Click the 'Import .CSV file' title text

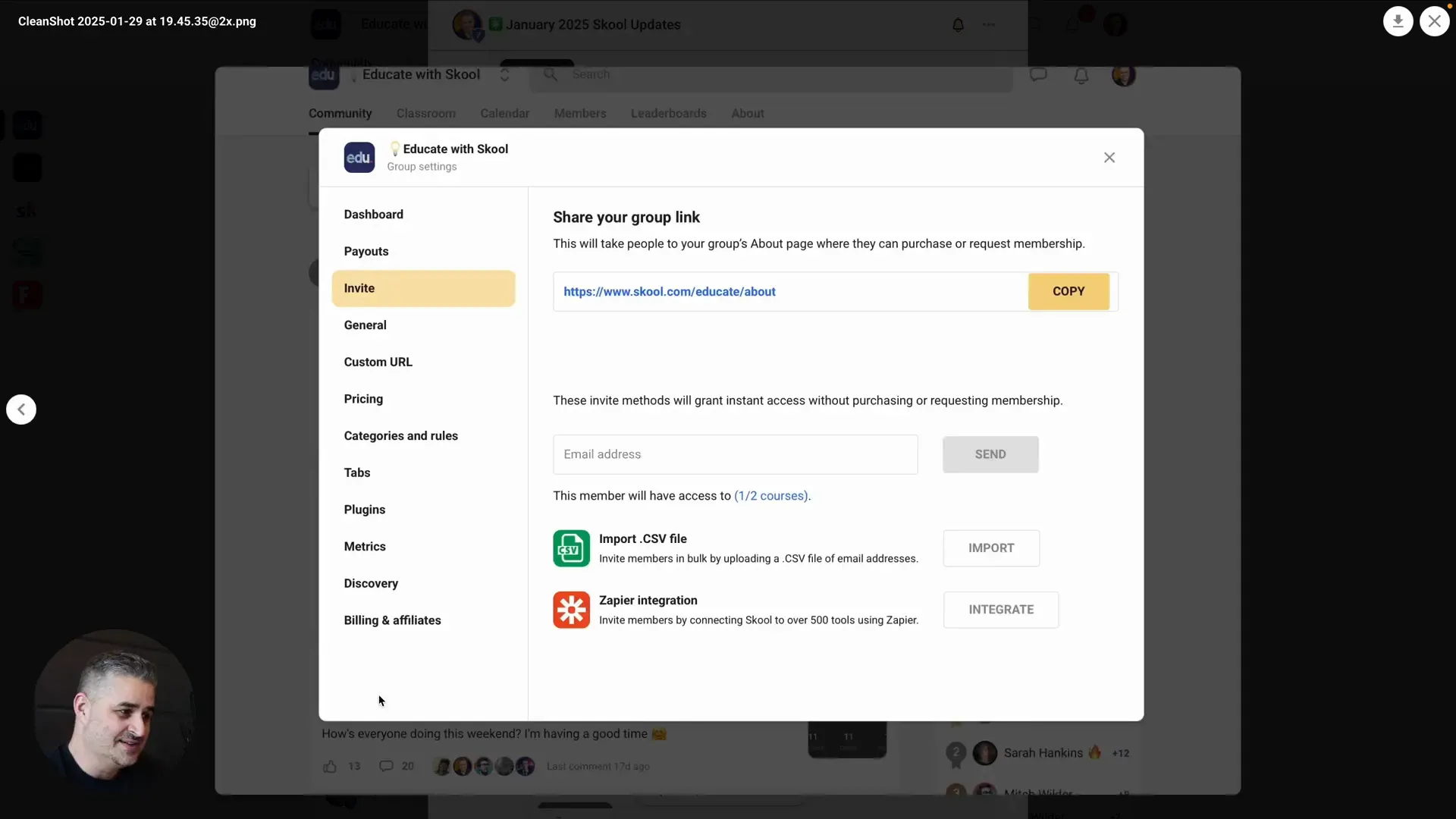643,539
